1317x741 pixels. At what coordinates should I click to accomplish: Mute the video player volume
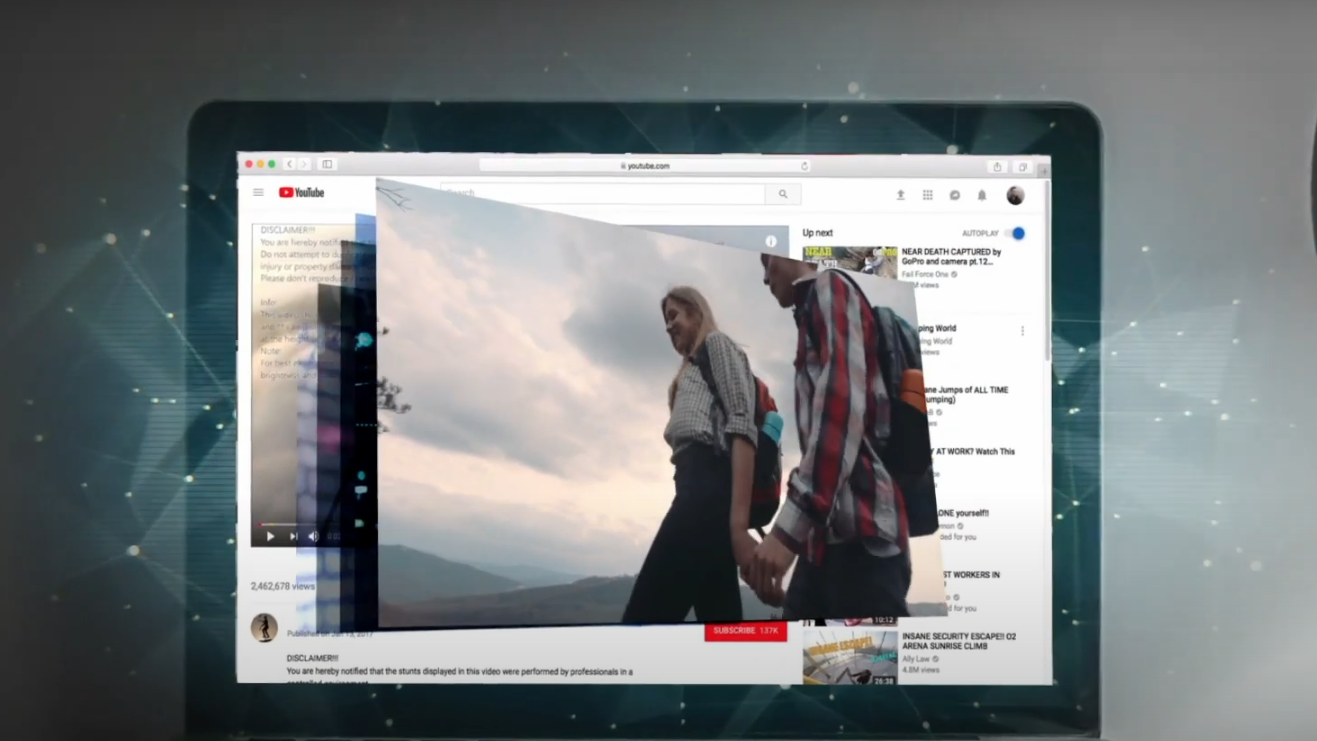[314, 536]
